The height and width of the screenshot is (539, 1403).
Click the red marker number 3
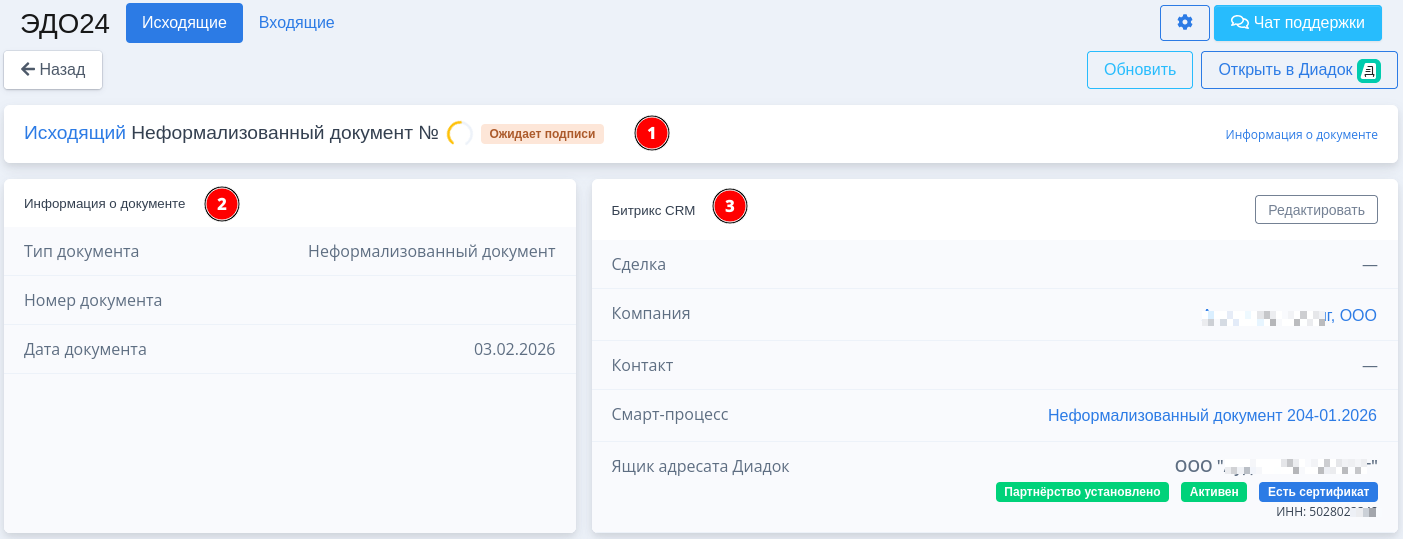(x=729, y=207)
